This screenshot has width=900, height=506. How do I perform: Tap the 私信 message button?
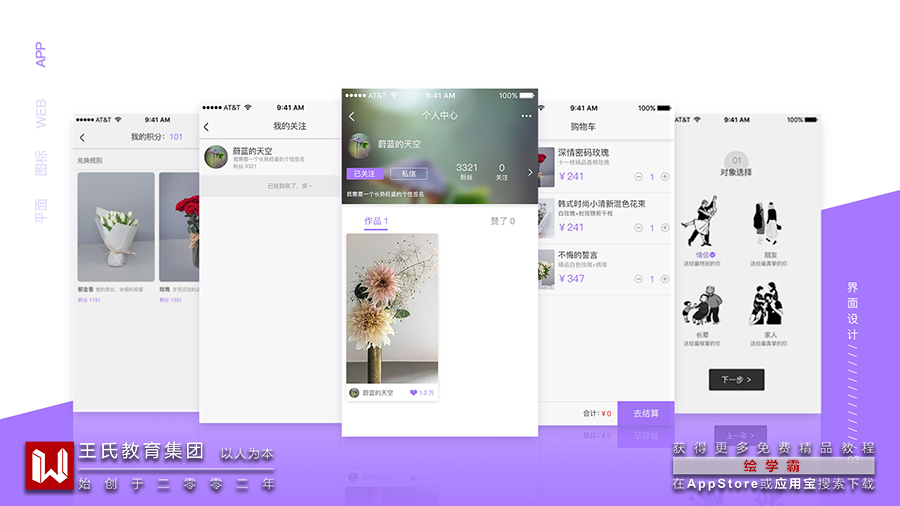408,174
